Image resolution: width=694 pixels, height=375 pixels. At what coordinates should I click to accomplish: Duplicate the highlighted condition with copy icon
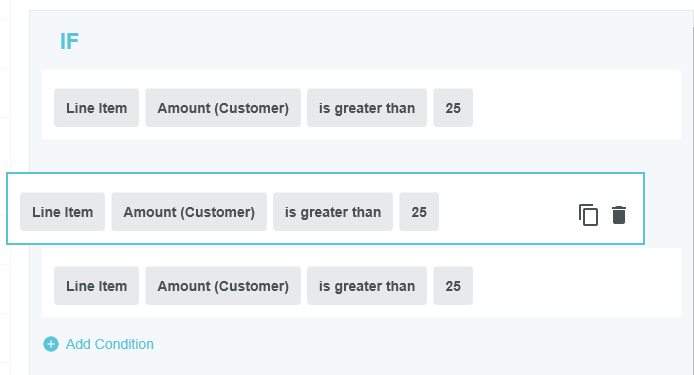[588, 215]
